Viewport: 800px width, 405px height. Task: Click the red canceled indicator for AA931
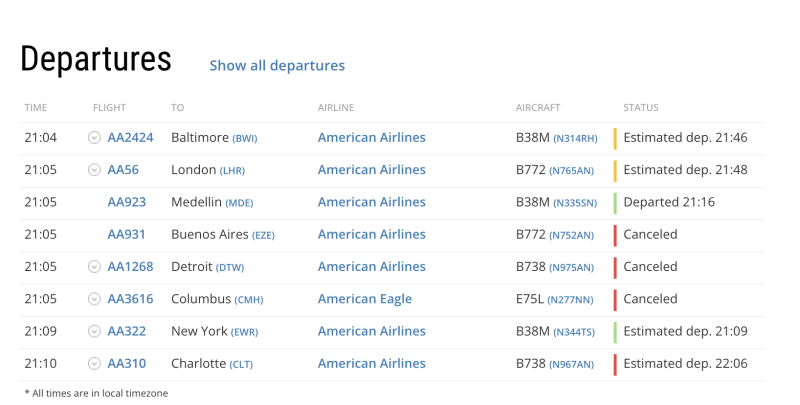(615, 234)
